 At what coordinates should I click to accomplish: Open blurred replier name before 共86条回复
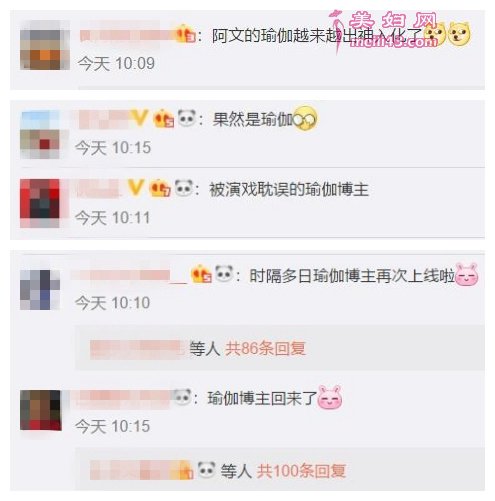(136, 349)
